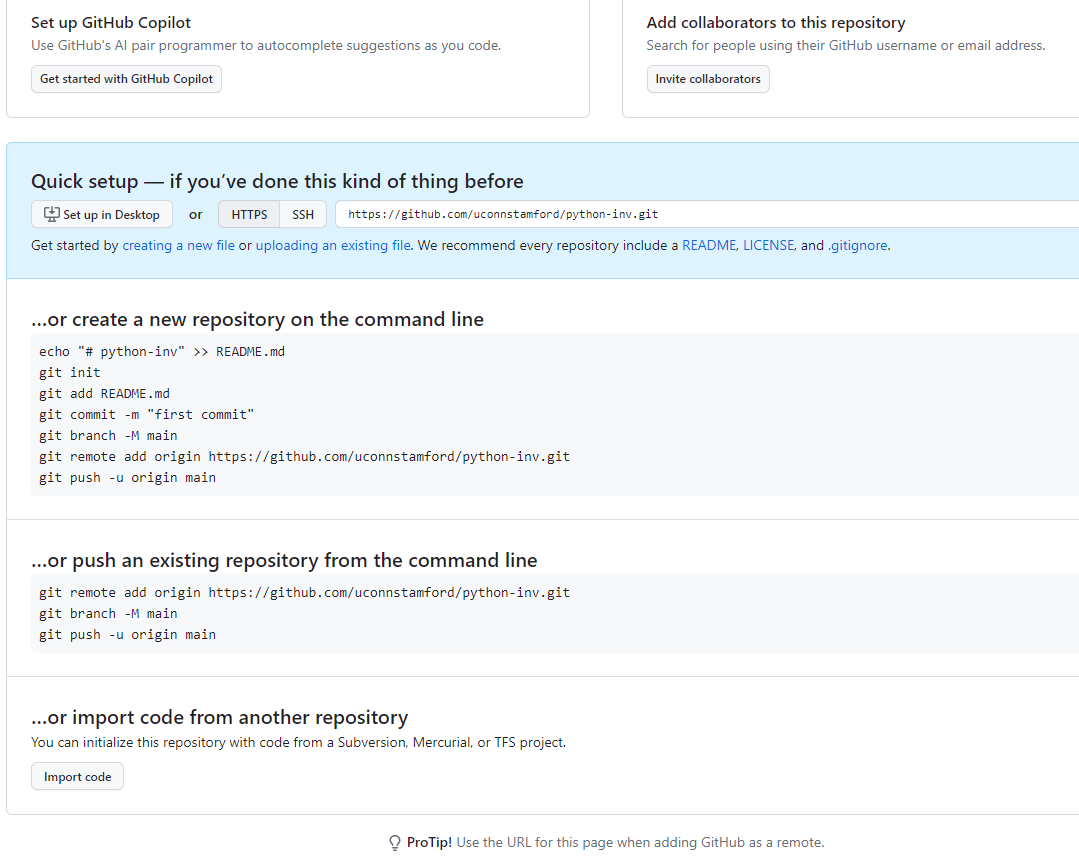This screenshot has height=858, width=1079.
Task: Click the Quick setup heading text
Action: (x=277, y=181)
